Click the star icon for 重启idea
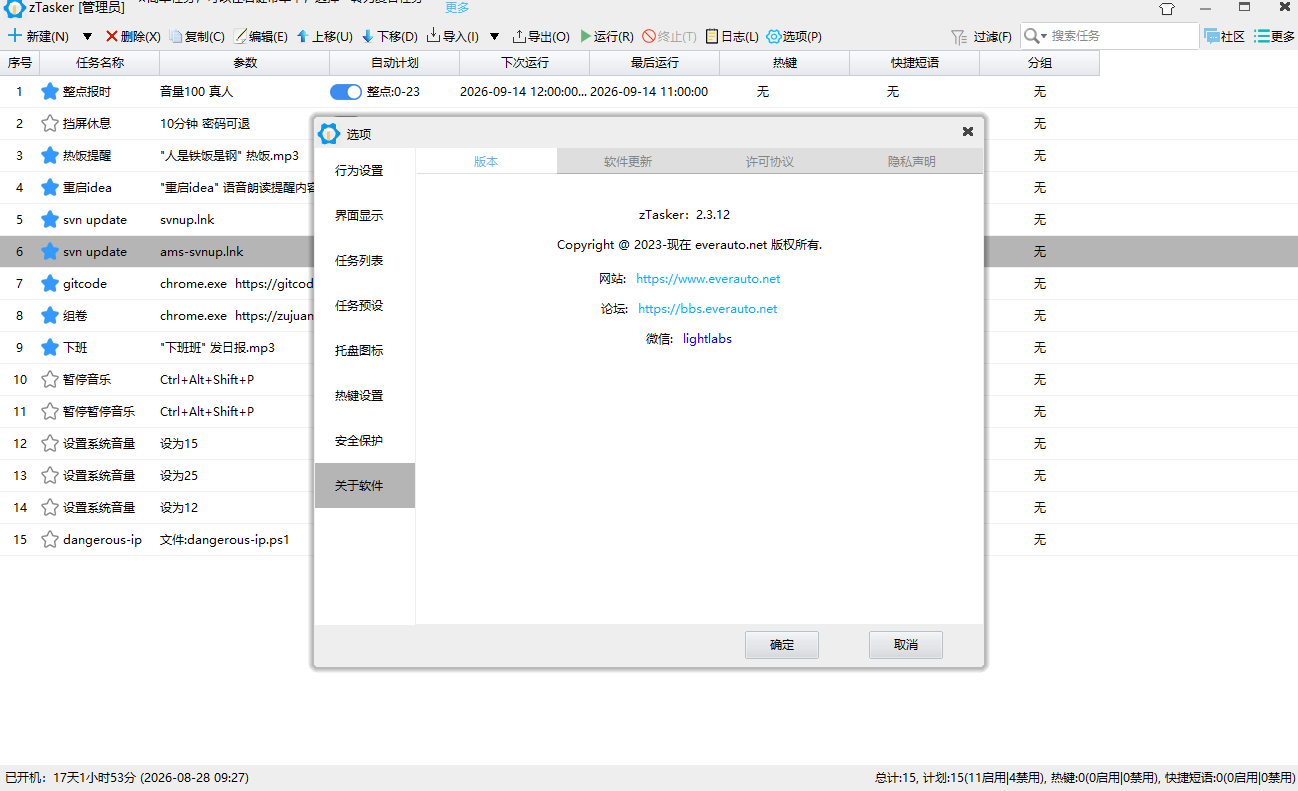 50,187
